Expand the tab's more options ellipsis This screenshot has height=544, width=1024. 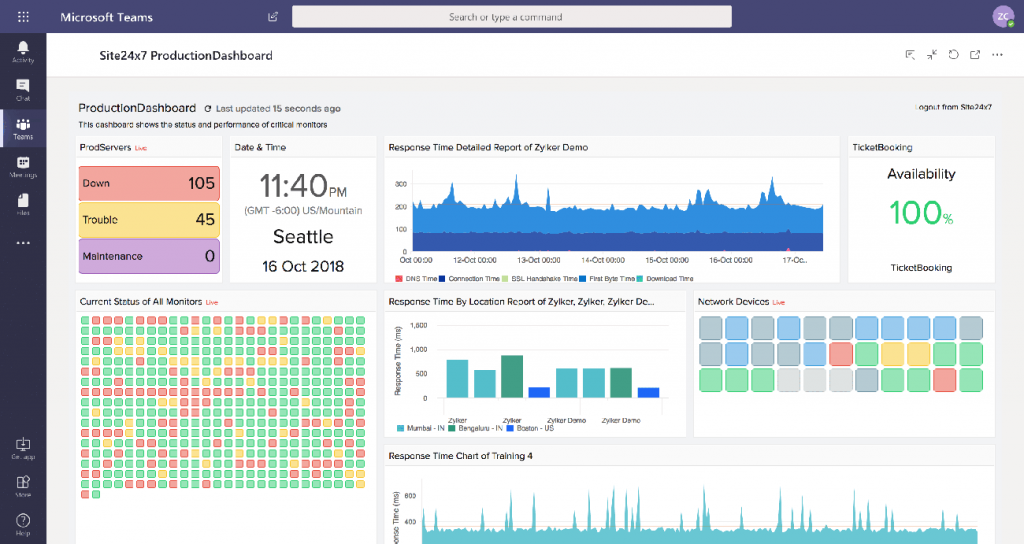[x=996, y=55]
